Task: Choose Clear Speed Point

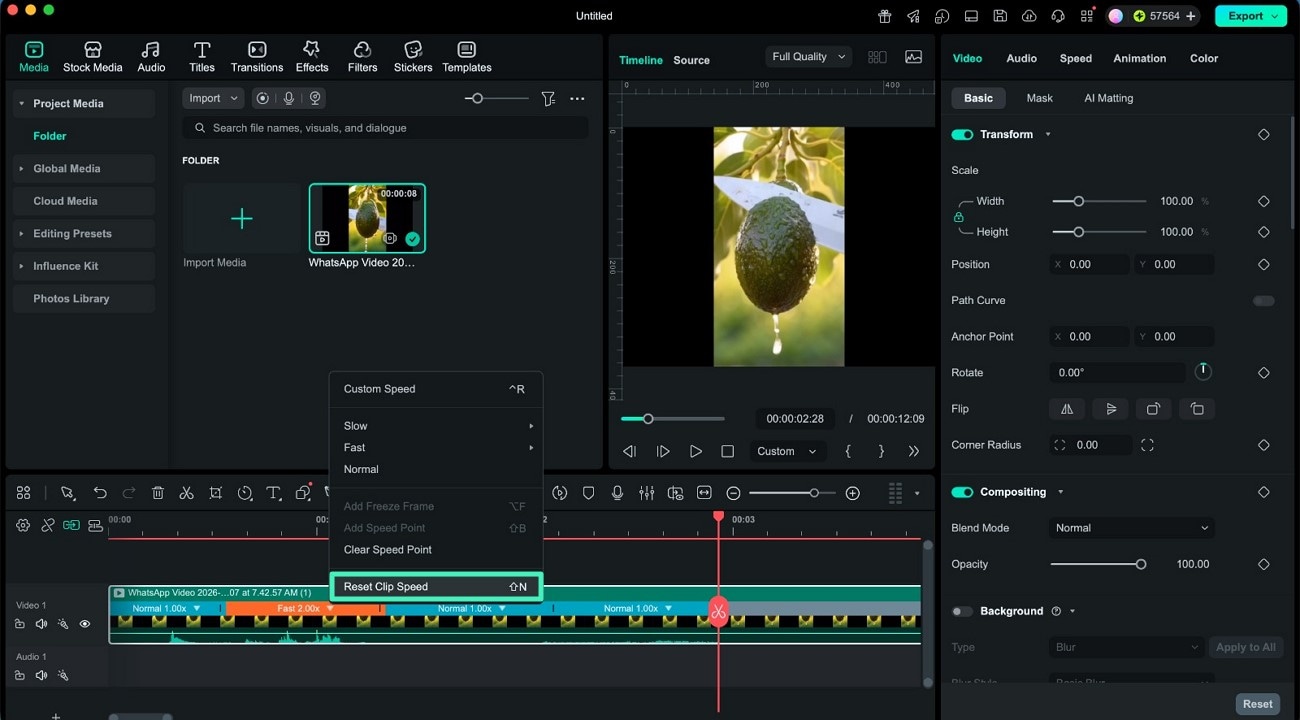Action: [435, 549]
